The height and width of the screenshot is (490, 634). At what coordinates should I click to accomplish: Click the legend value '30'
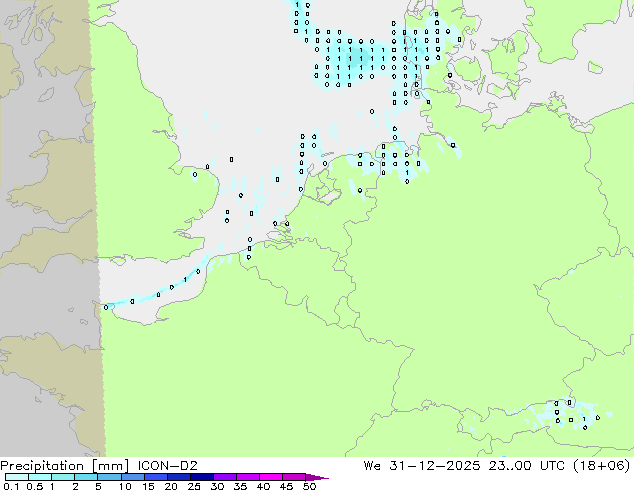[x=217, y=486]
